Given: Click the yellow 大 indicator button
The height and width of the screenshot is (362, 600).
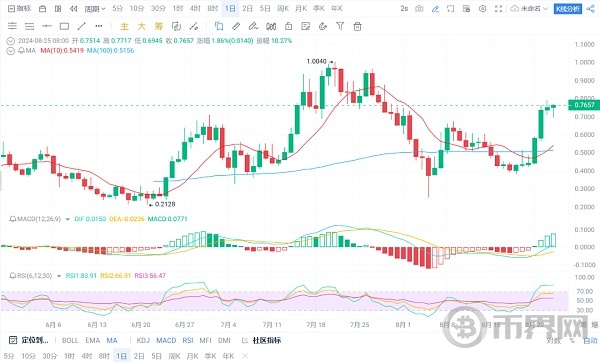Looking at the screenshot, I should point(142,26).
